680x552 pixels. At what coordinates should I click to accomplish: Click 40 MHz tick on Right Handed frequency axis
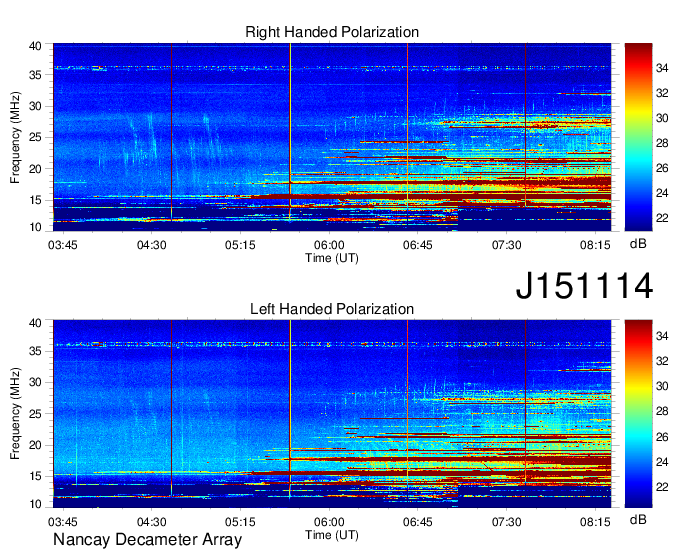point(36,46)
